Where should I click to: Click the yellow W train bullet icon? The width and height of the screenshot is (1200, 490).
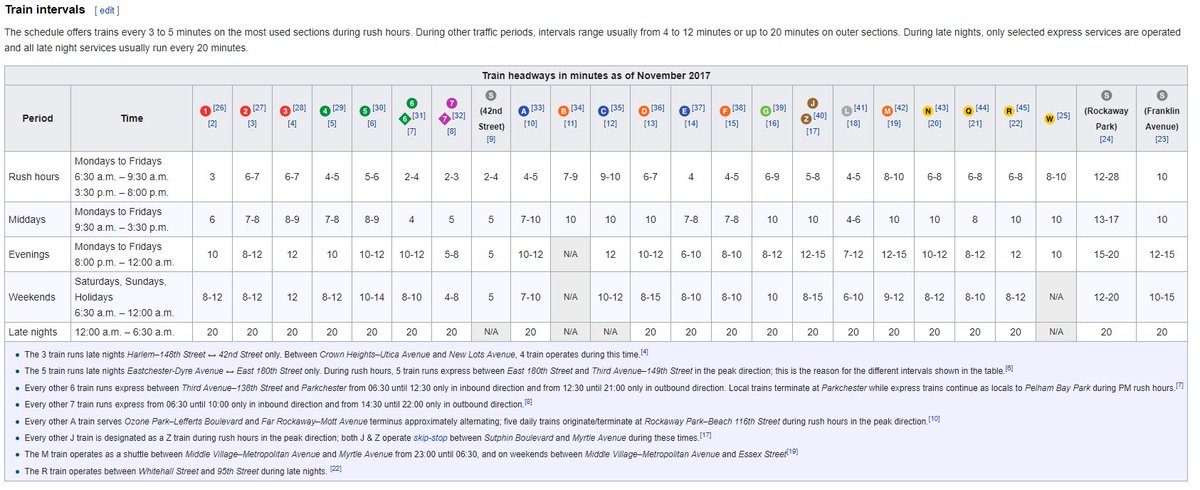(x=1048, y=117)
